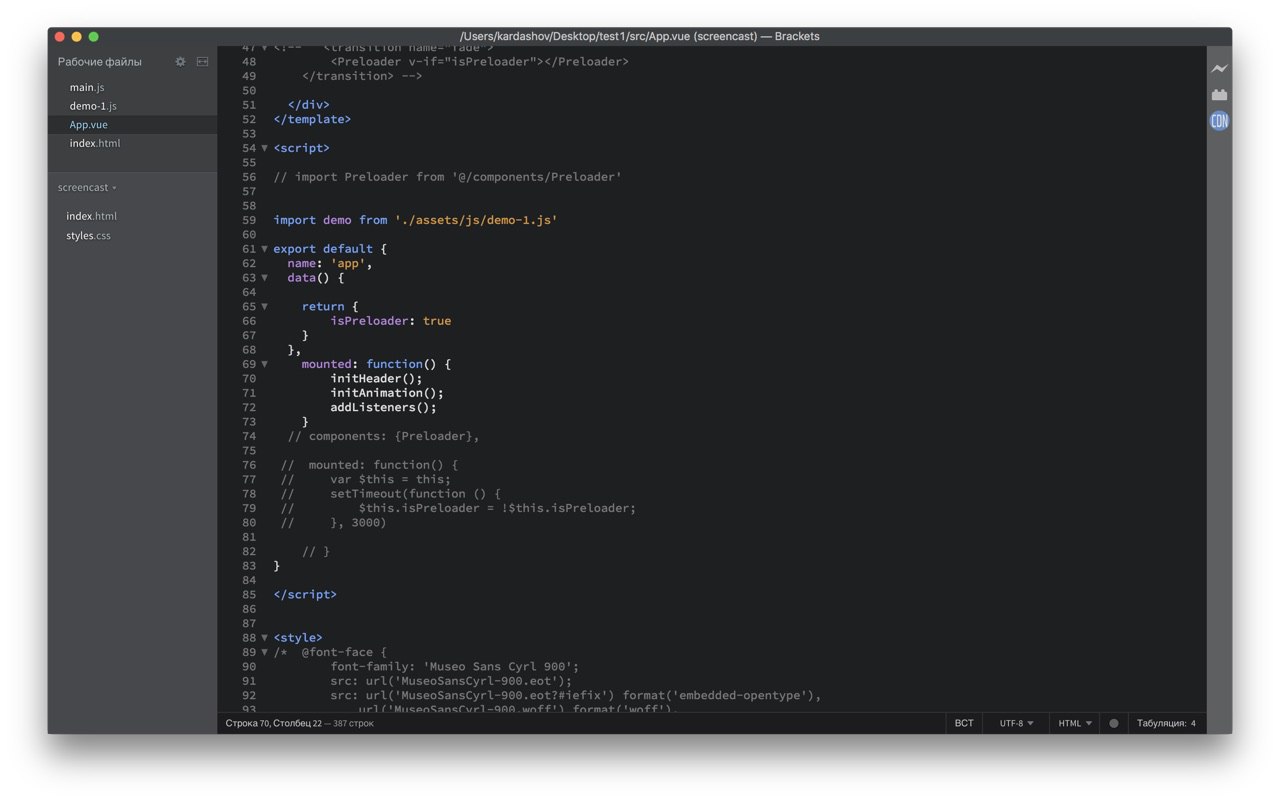Toggle the ВСТ insert mode indicator
The height and width of the screenshot is (802, 1280).
pos(964,723)
